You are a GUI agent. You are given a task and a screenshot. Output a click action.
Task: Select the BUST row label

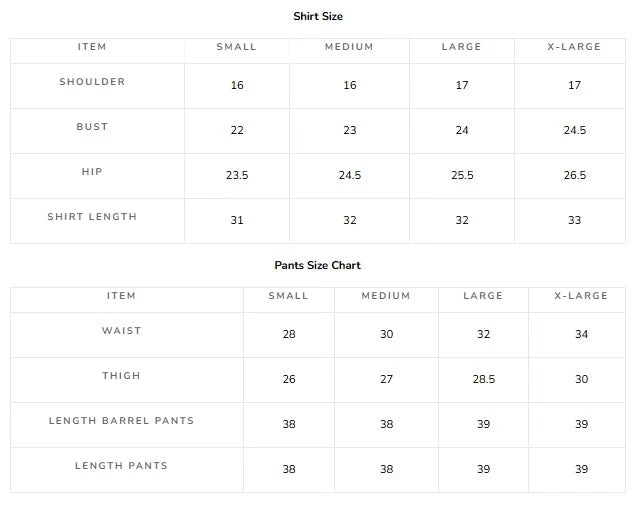[92, 126]
